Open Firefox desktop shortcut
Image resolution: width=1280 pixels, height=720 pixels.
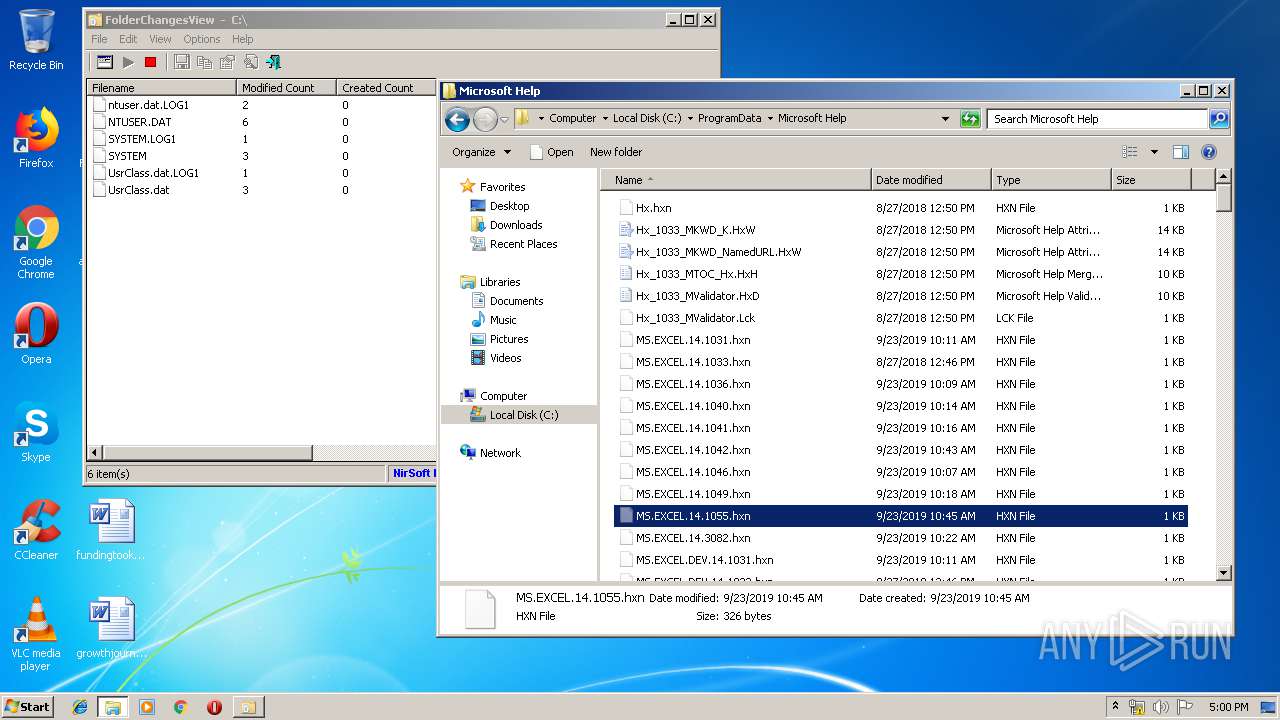(36, 139)
